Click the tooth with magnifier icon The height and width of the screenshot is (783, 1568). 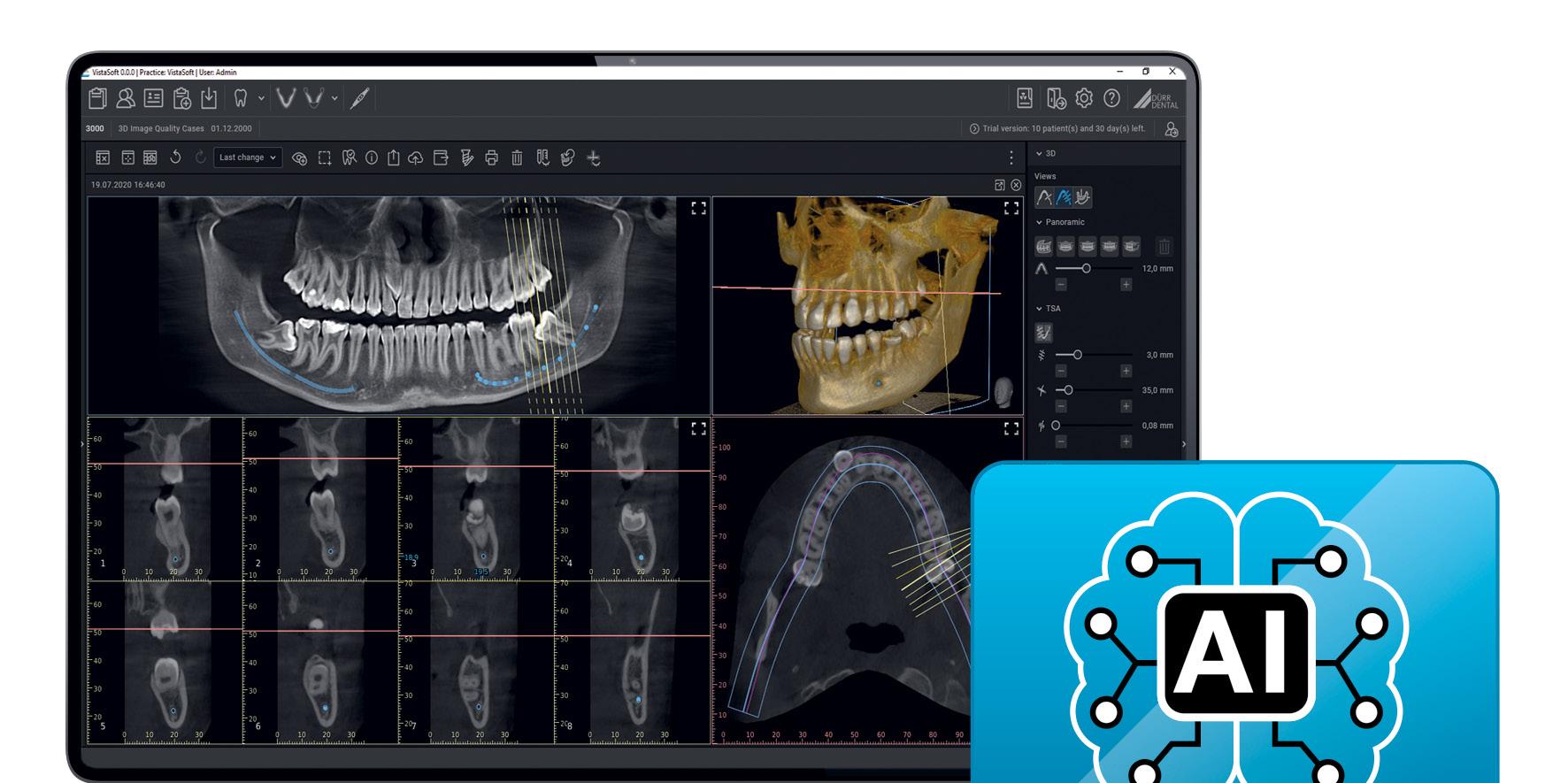click(349, 157)
